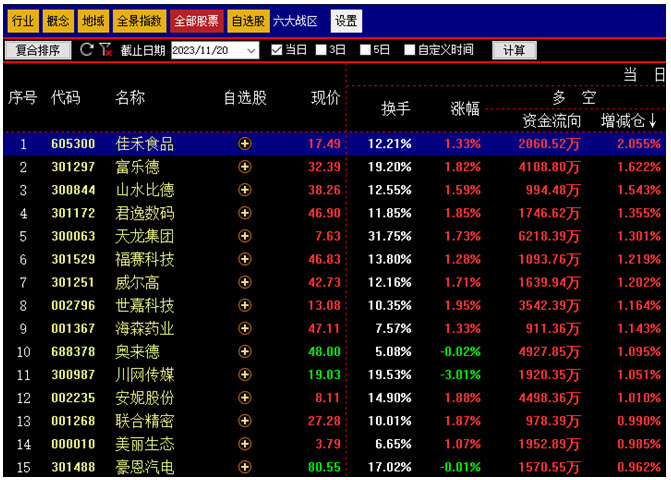Sort by the 名称 column header
671x480 pixels.
(130, 98)
